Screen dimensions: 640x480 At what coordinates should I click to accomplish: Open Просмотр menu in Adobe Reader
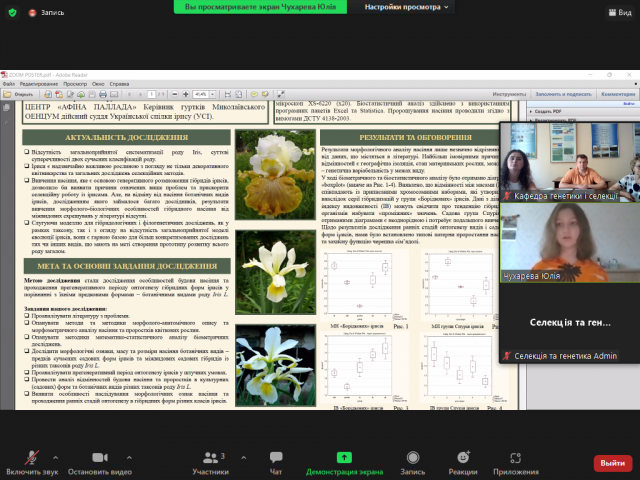coord(75,84)
